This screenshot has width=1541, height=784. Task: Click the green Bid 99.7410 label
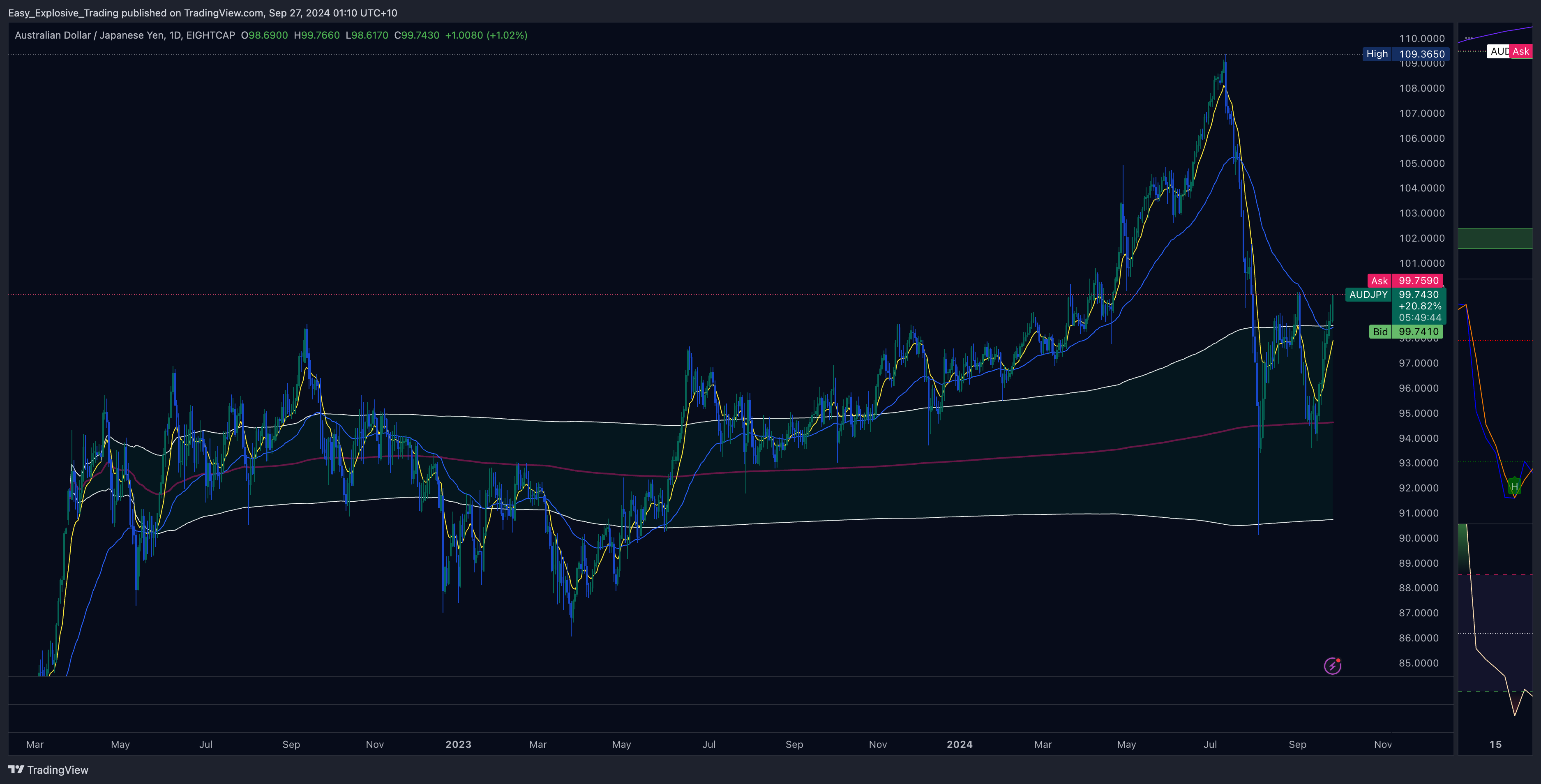point(1406,331)
